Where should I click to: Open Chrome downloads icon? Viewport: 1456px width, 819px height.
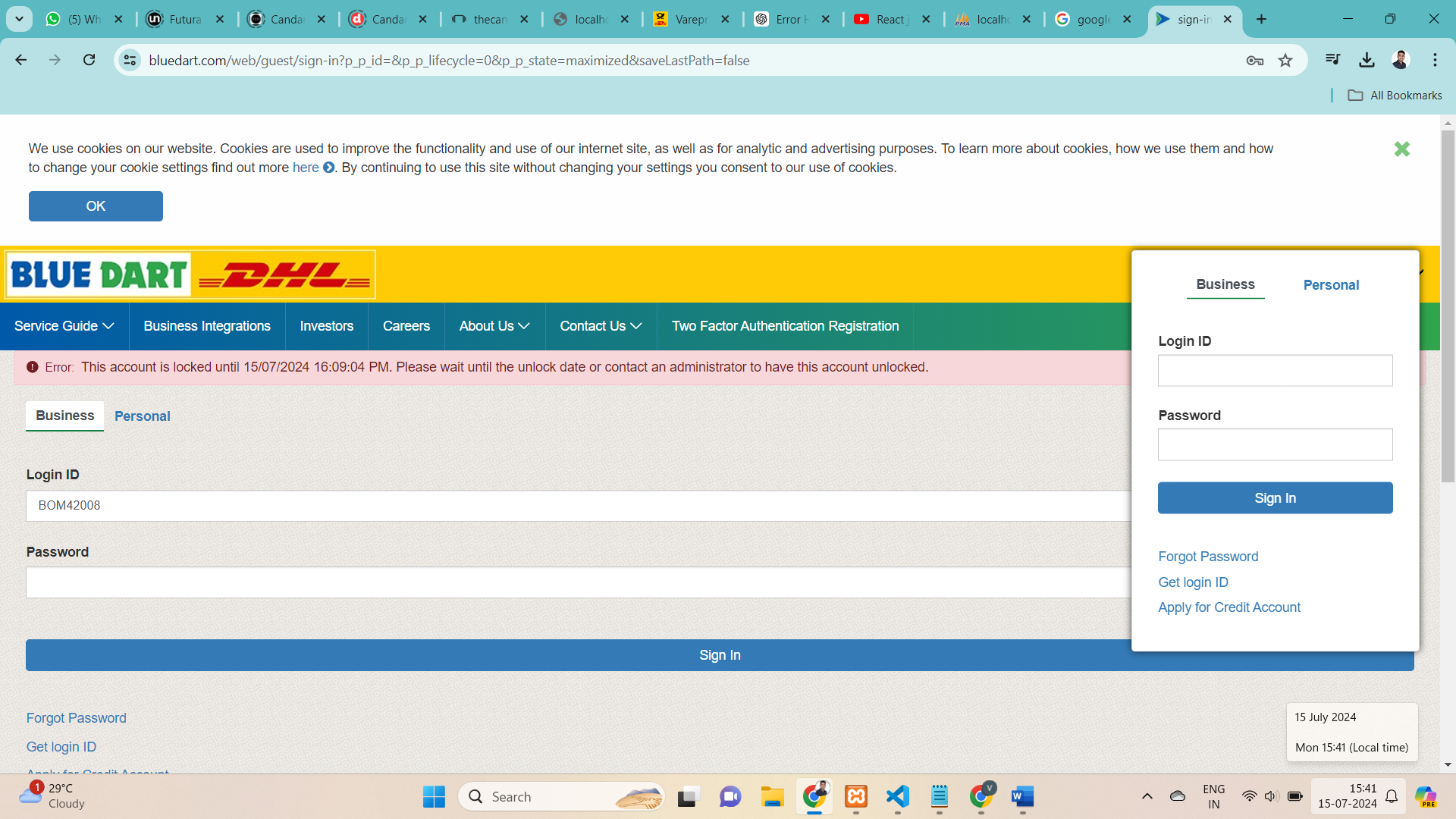click(1367, 60)
